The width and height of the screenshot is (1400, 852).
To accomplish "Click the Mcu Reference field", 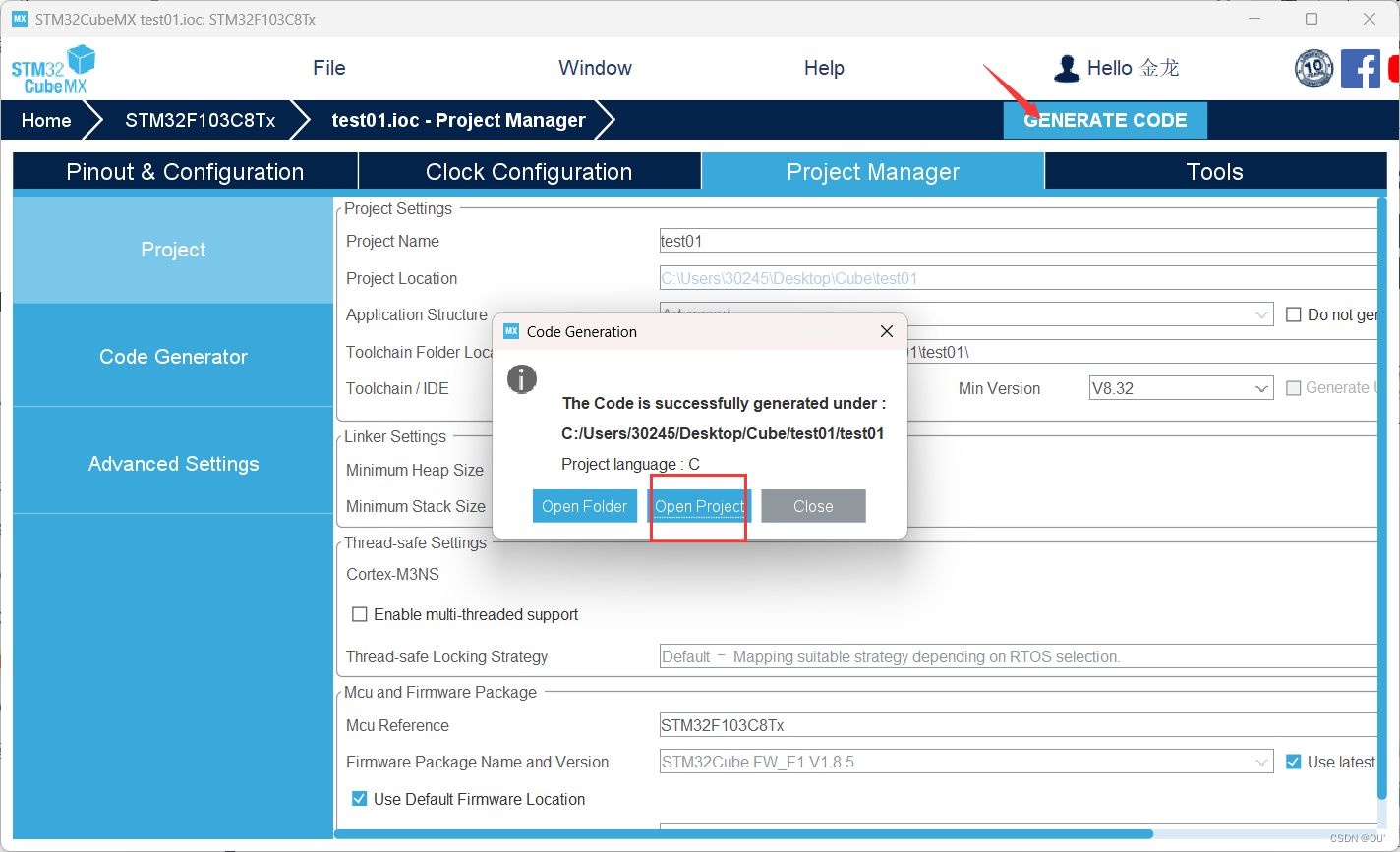I will pos(1019,726).
